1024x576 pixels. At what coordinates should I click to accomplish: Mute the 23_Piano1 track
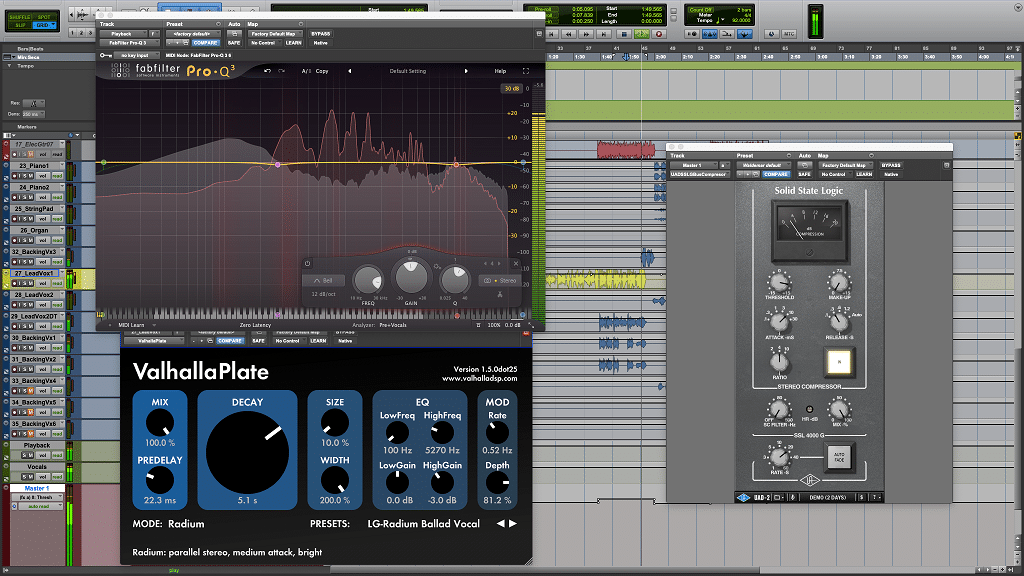pyautogui.click(x=31, y=176)
